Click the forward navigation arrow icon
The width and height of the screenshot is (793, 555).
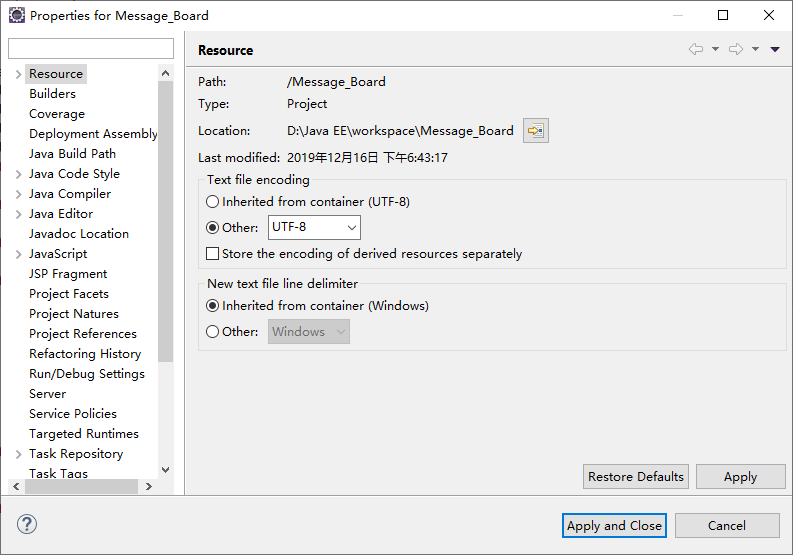coord(736,50)
